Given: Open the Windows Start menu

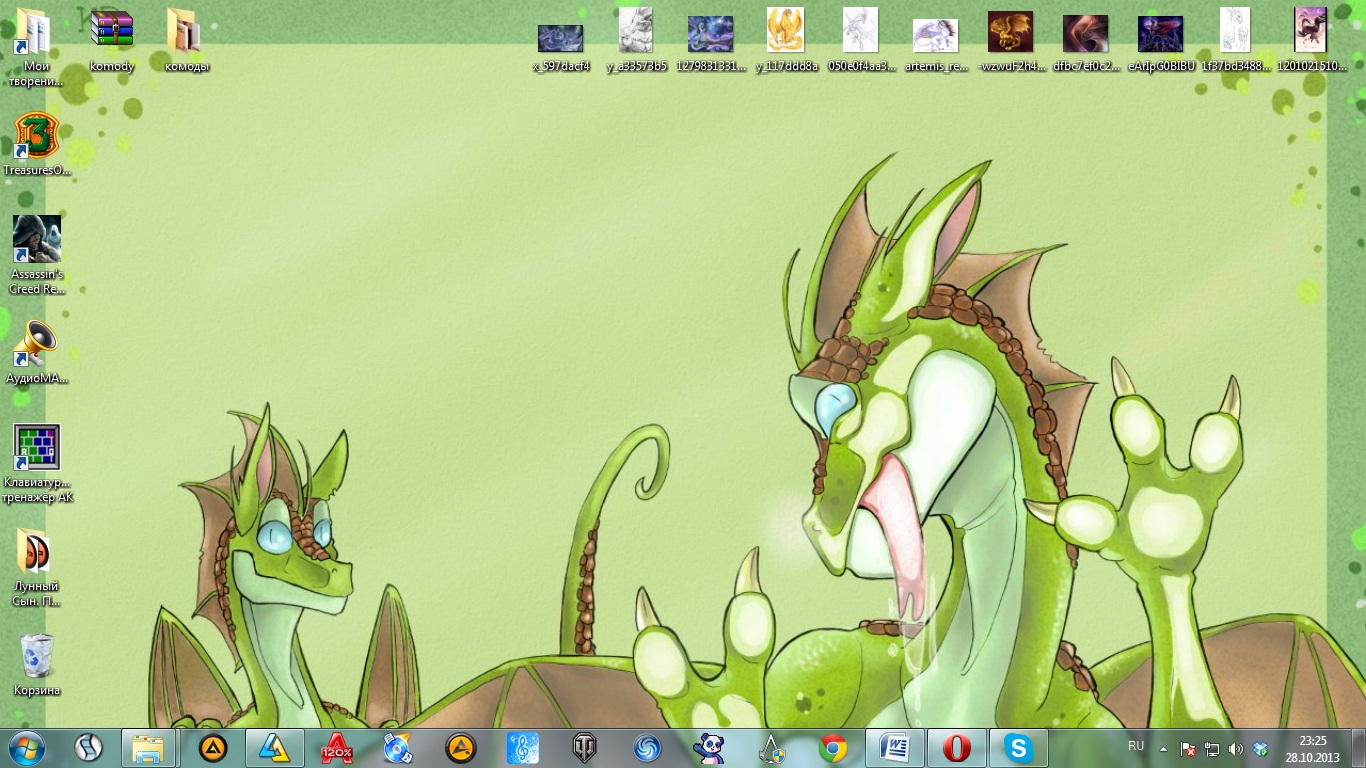Looking at the screenshot, I should (27, 747).
